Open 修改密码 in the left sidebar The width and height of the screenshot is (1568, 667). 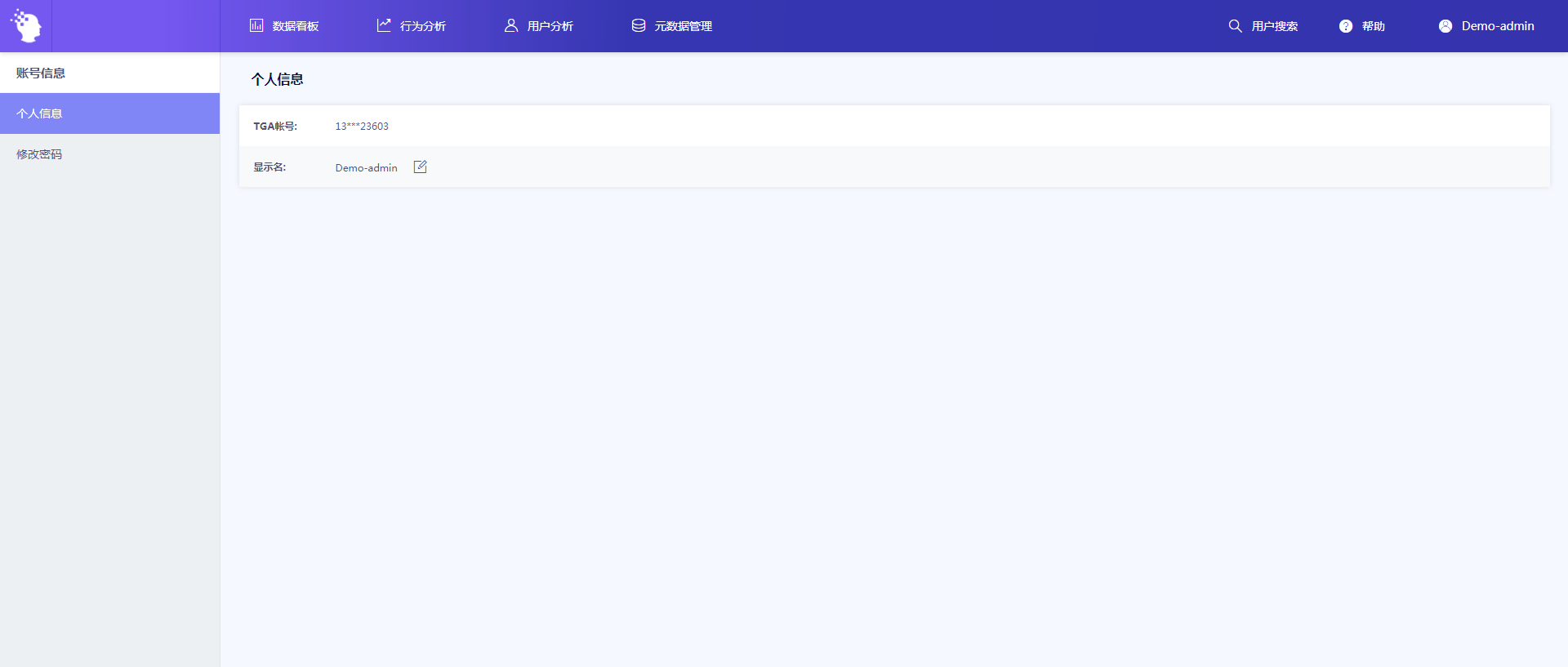pyautogui.click(x=39, y=154)
